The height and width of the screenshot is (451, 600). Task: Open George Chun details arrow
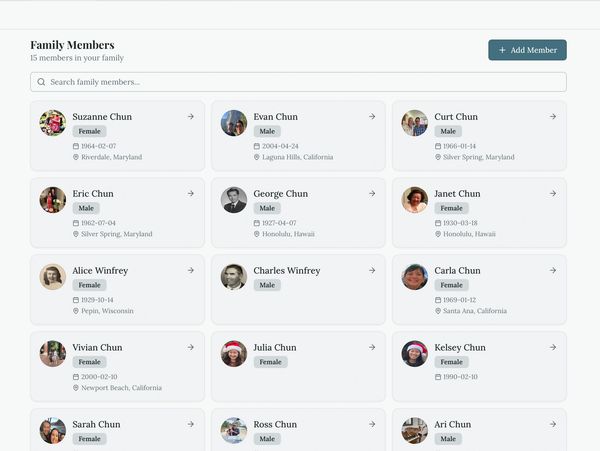tap(371, 194)
